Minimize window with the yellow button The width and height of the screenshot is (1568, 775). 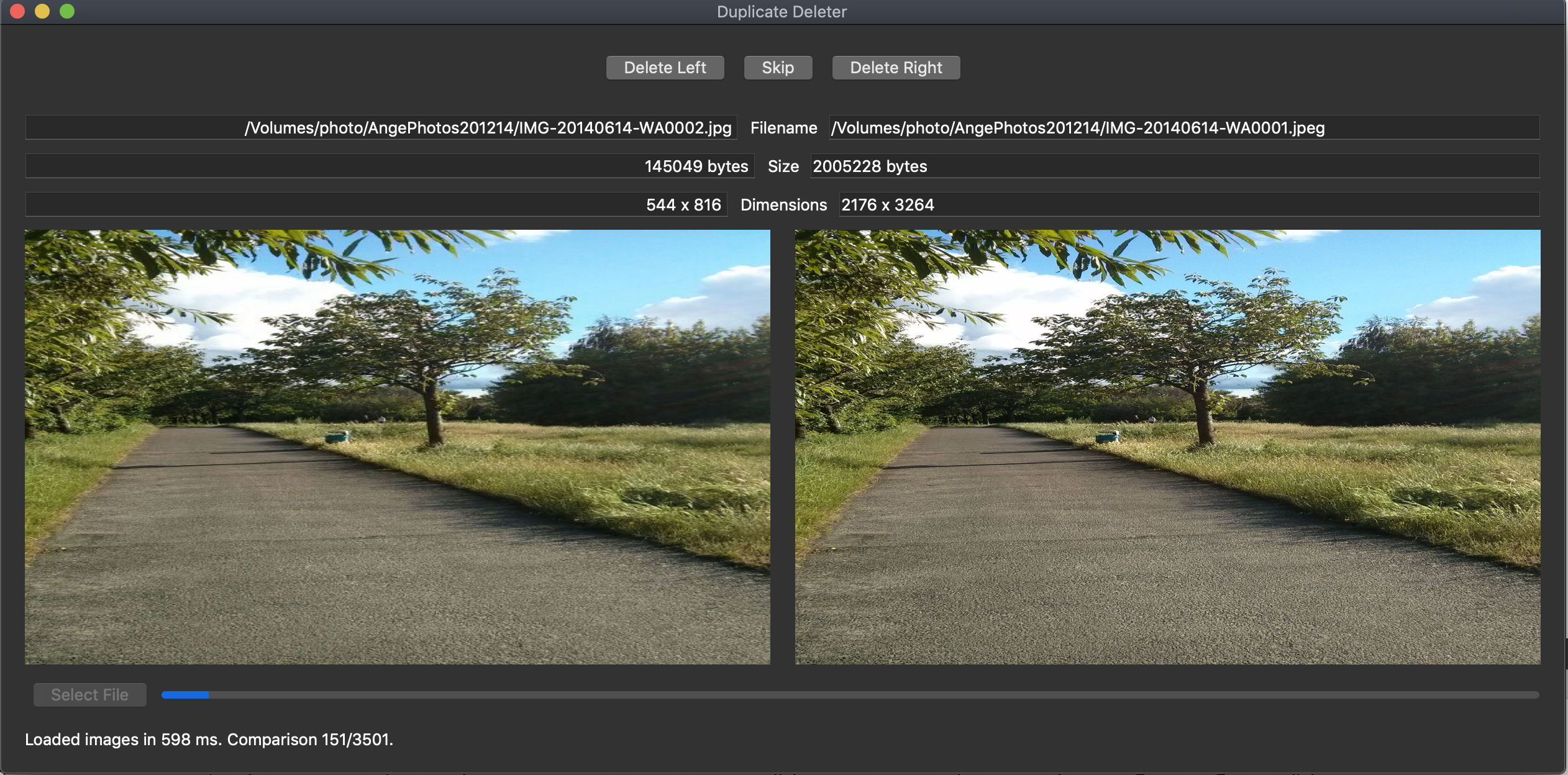click(42, 11)
